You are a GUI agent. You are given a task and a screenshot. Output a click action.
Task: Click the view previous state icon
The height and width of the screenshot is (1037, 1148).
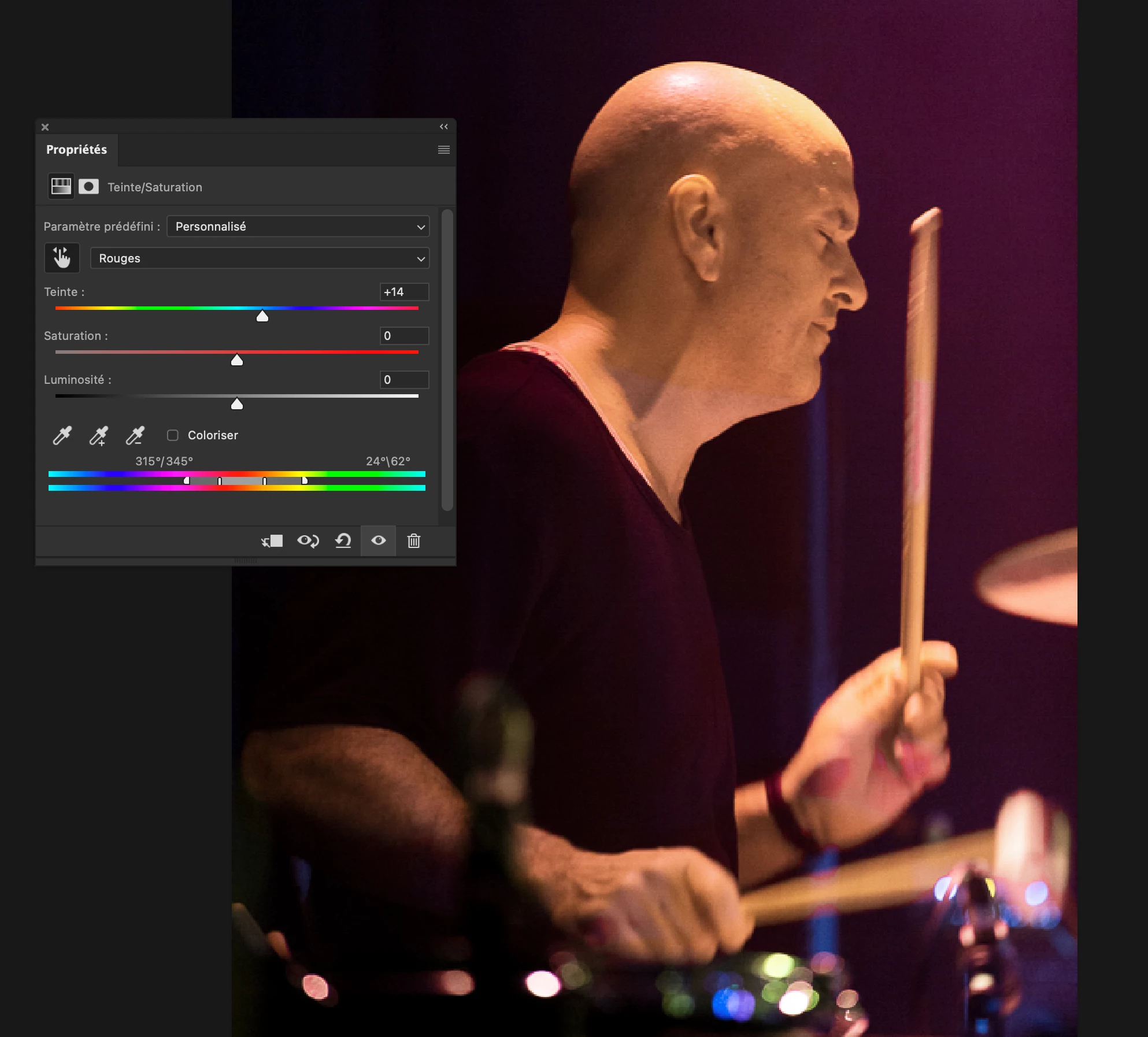point(308,541)
